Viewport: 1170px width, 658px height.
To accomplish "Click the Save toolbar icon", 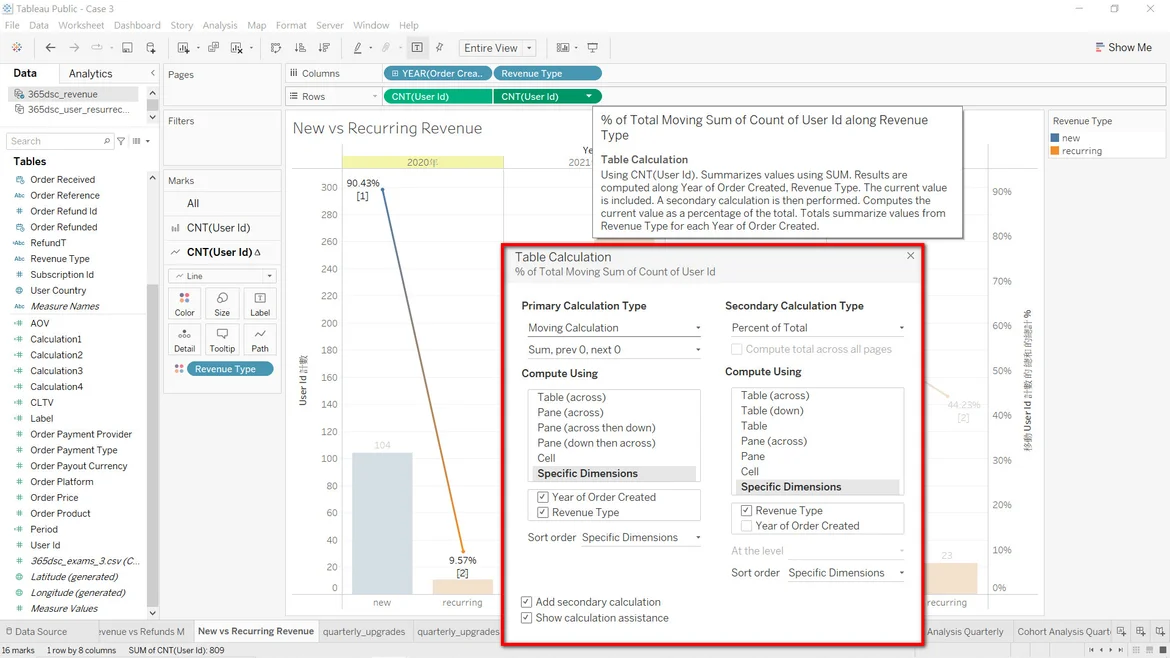I will [x=127, y=48].
